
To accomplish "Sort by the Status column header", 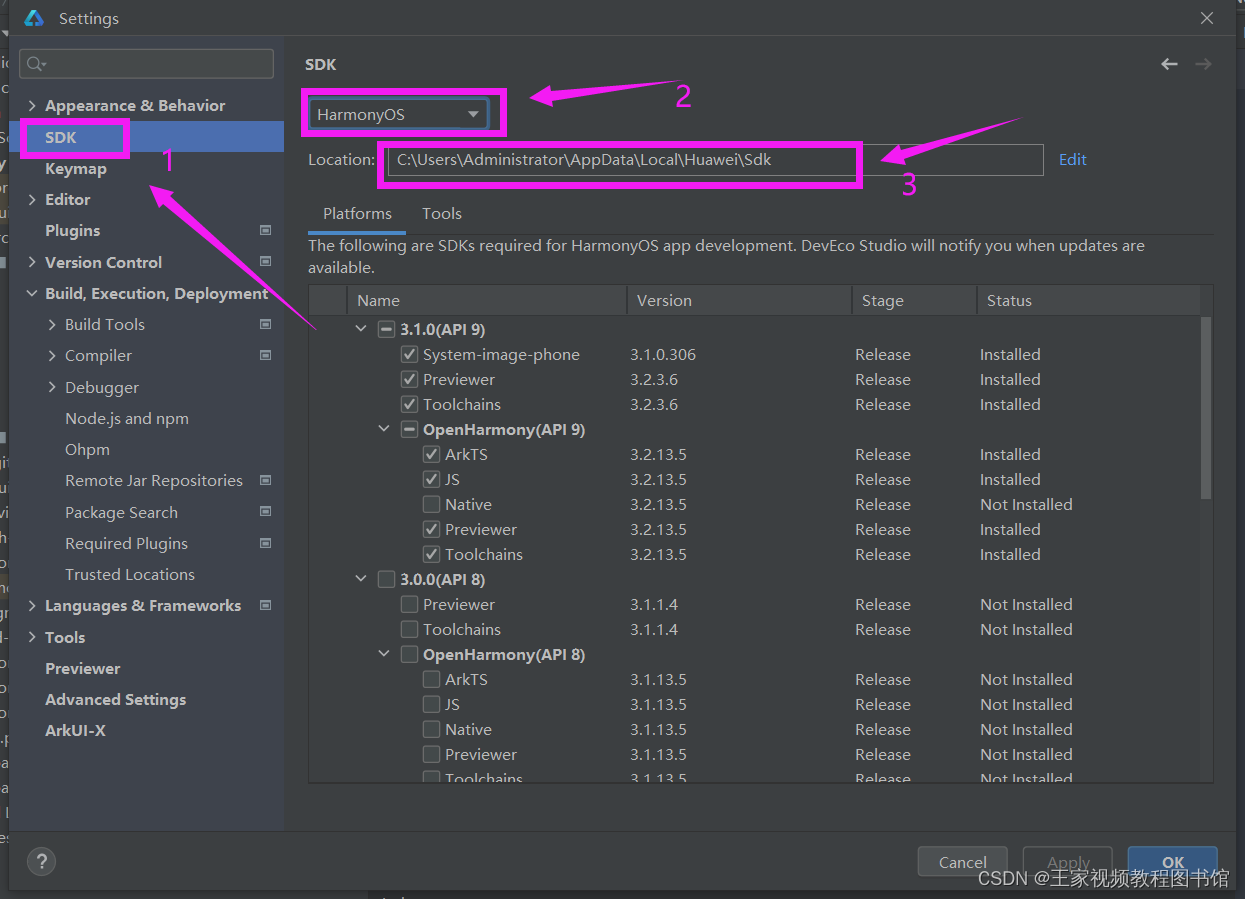I will [x=1088, y=300].
